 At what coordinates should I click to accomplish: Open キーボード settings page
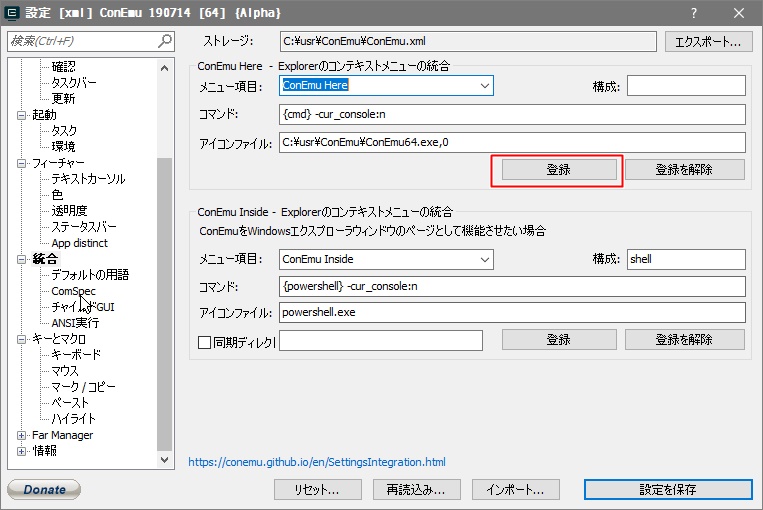click(x=76, y=355)
